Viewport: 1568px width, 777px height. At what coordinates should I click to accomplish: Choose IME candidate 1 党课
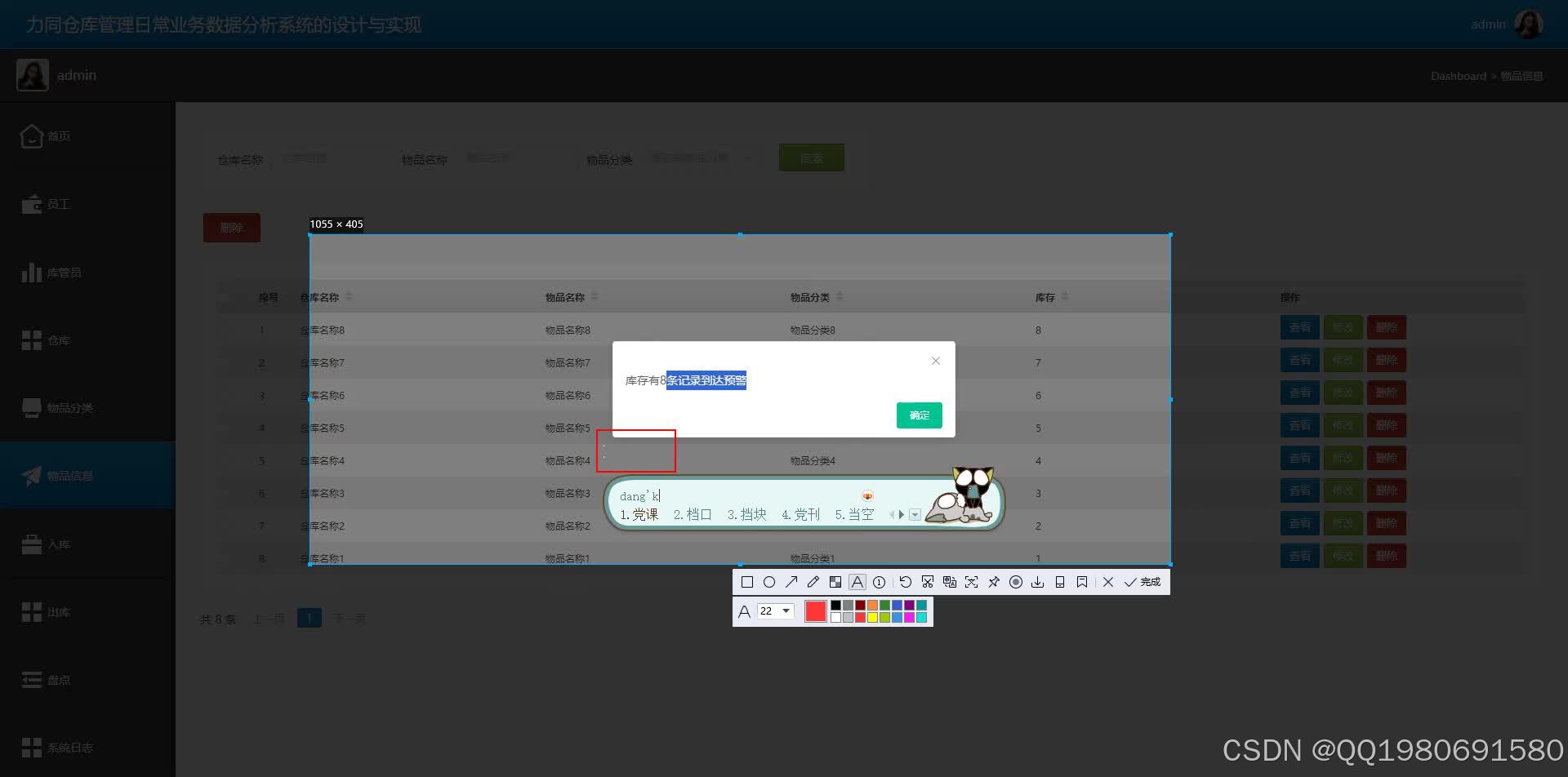point(639,514)
